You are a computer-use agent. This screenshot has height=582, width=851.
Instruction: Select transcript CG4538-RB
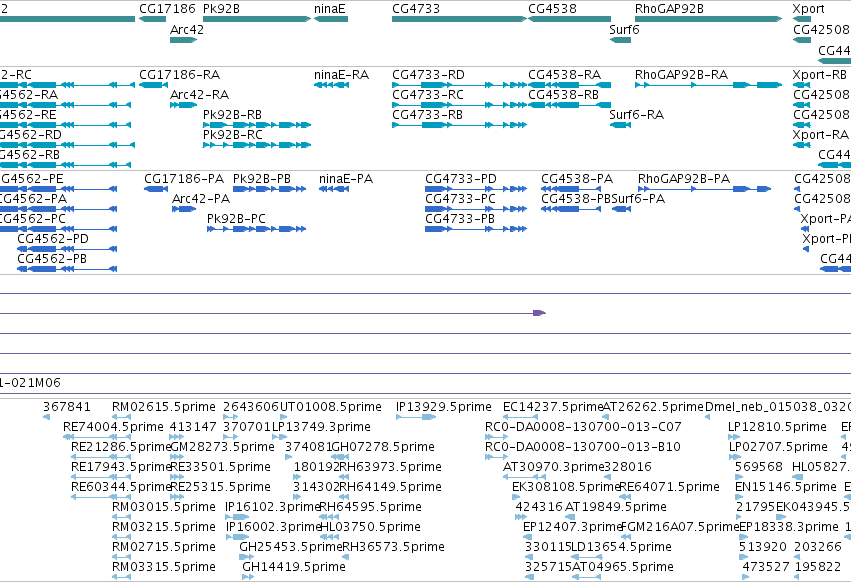click(x=564, y=95)
